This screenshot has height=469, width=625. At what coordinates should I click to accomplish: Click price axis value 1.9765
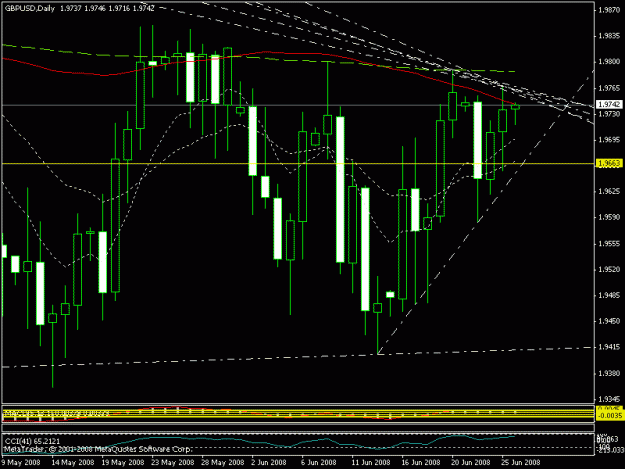point(609,88)
